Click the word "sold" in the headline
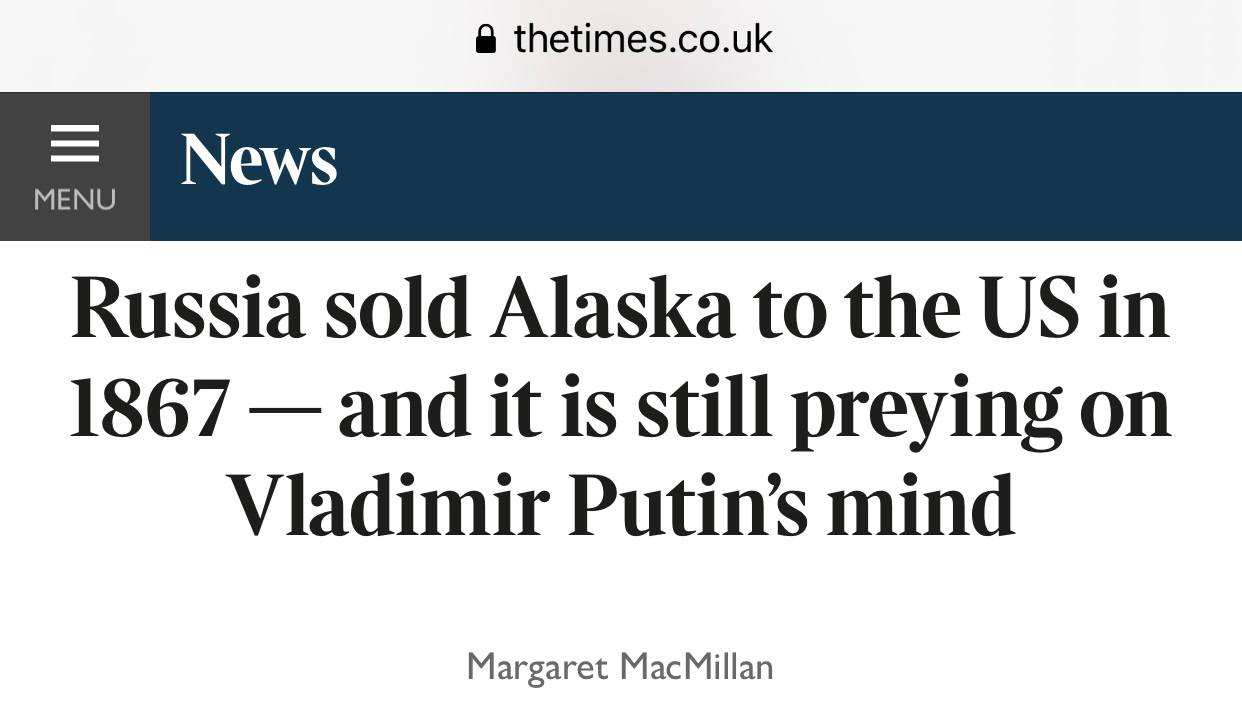 point(397,309)
